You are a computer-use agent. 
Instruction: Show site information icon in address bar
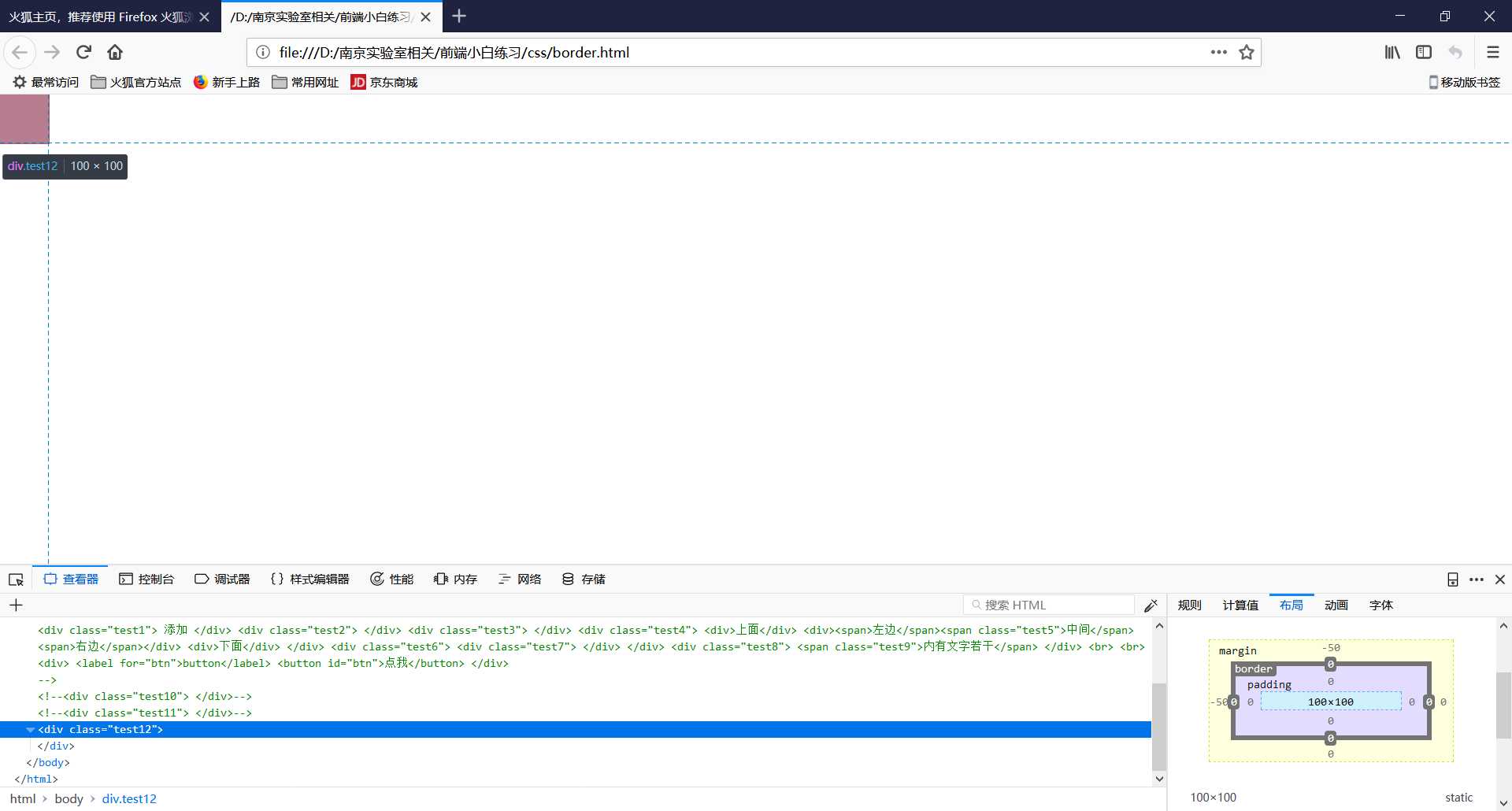pyautogui.click(x=263, y=52)
